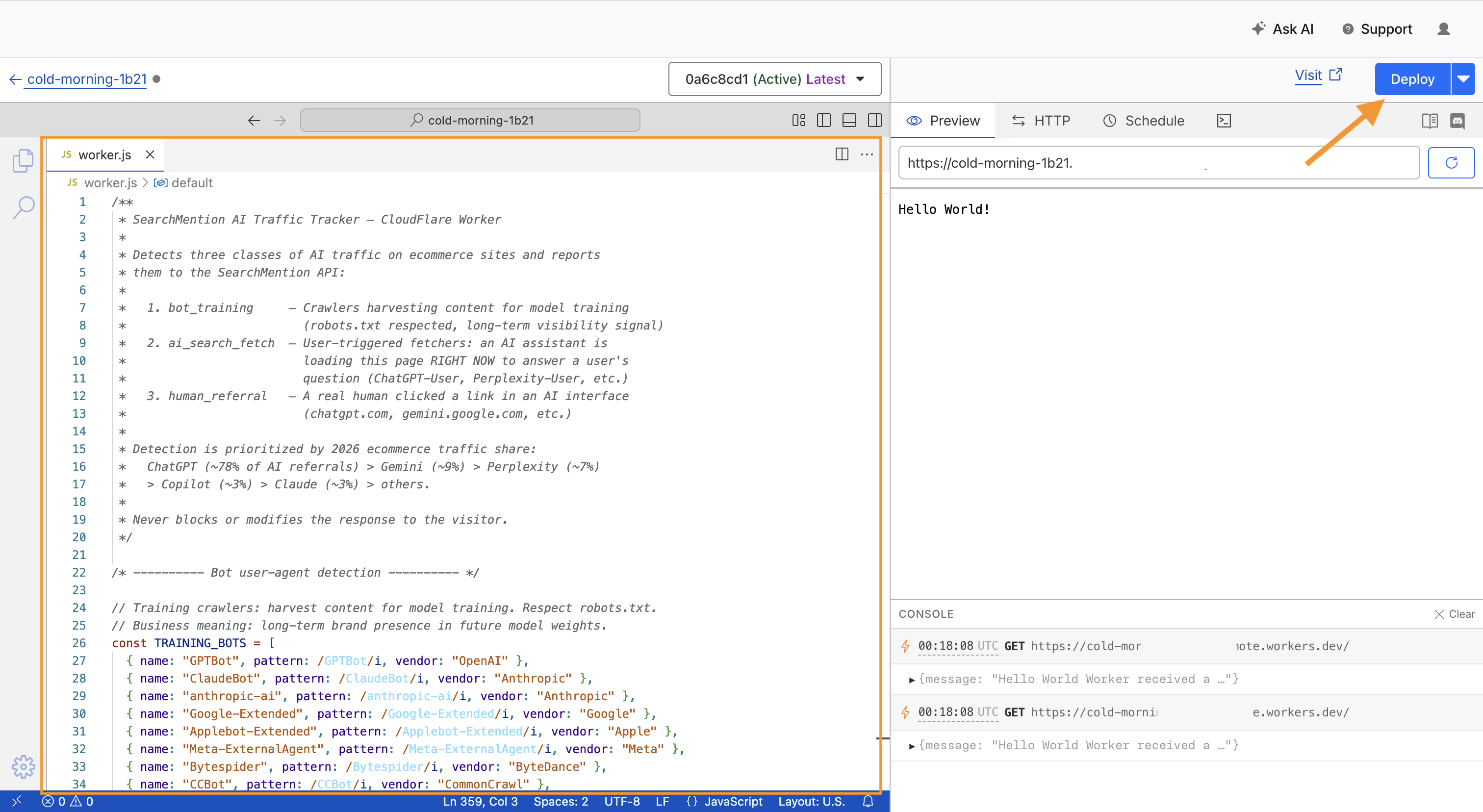Open the Manage gear icon
The image size is (1483, 812).
coord(23,766)
